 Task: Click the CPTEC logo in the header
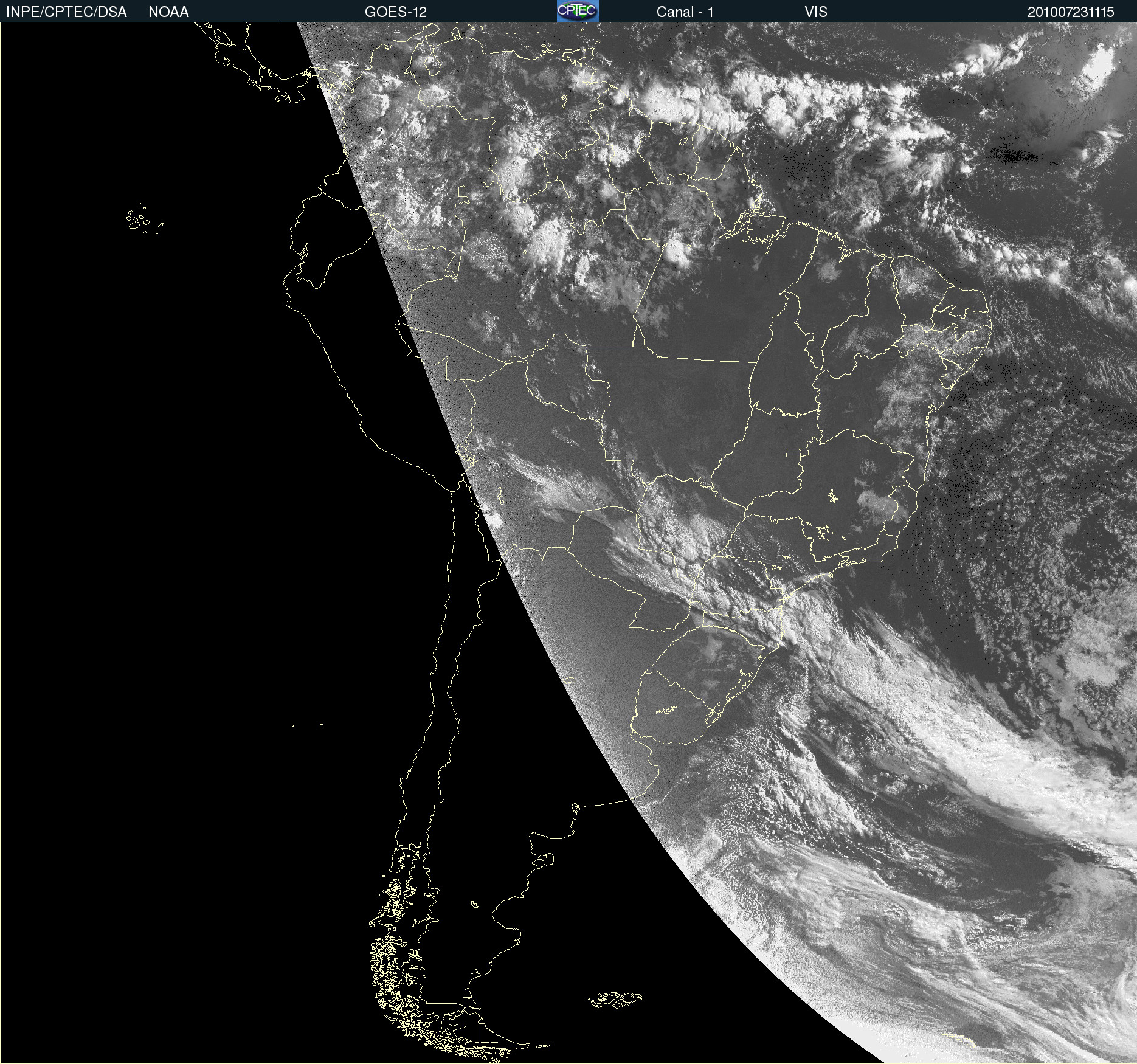578,11
